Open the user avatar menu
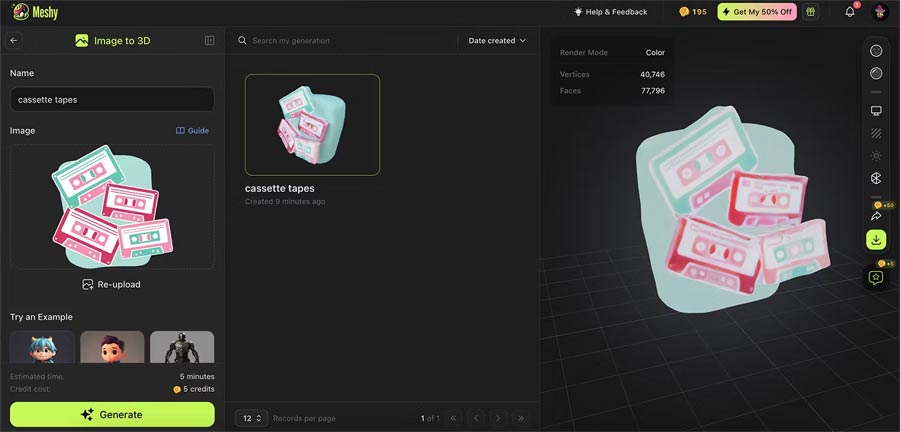Viewport: 900px width, 432px height. (x=880, y=12)
